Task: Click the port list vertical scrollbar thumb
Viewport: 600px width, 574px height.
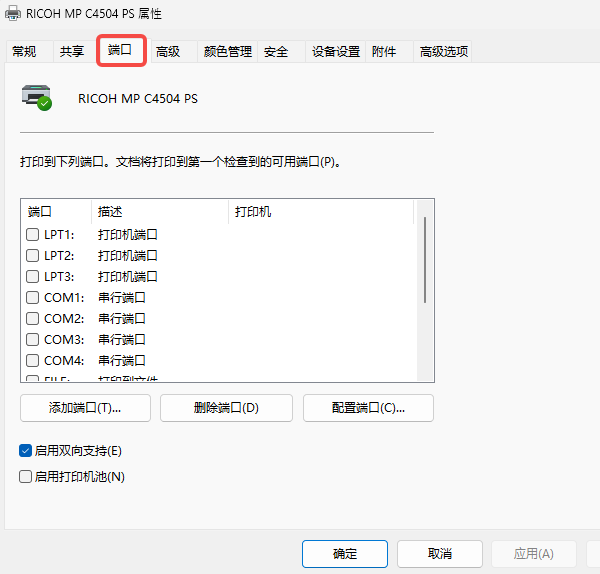Action: click(x=425, y=260)
